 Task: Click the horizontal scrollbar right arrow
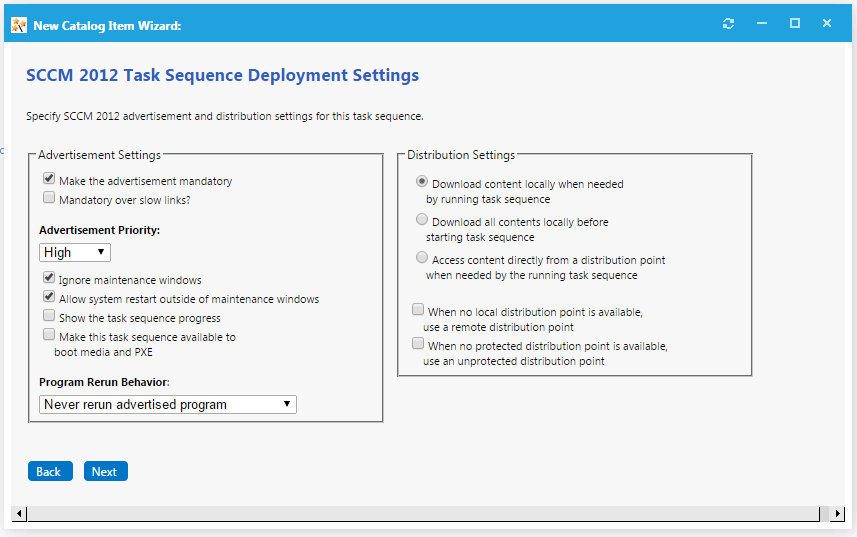[837, 514]
